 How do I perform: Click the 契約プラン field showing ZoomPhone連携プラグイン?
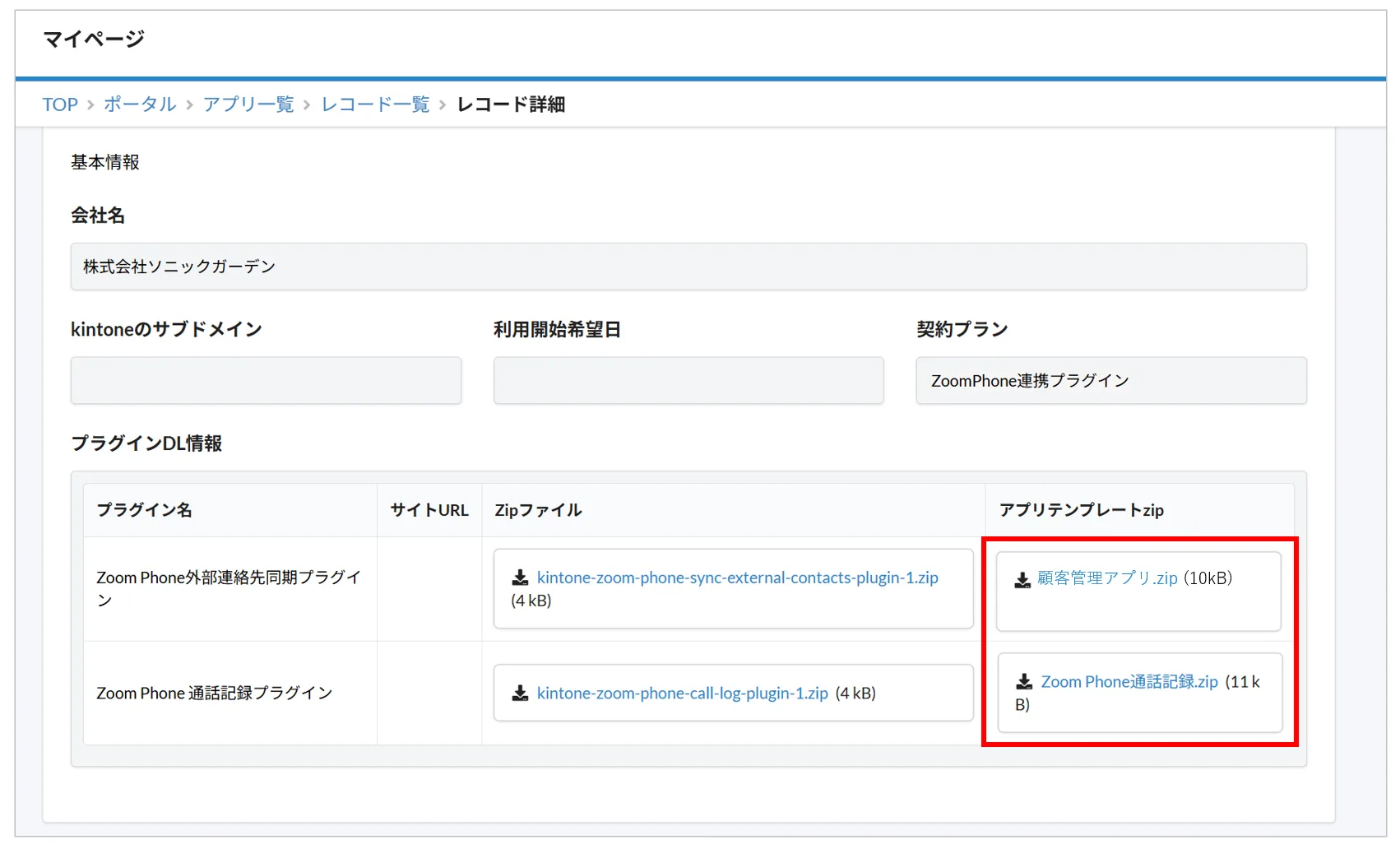(x=1111, y=381)
